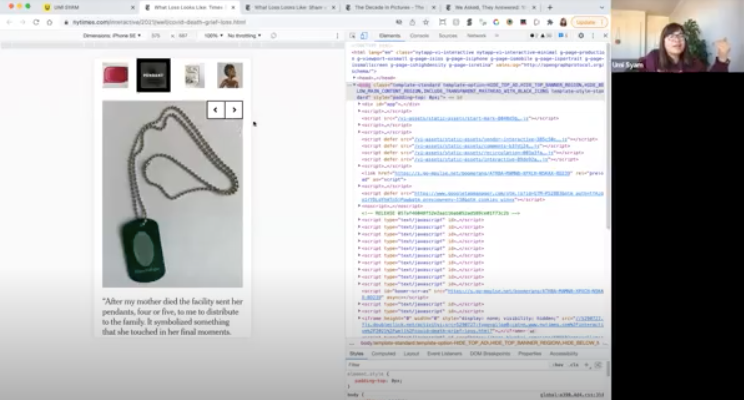Image resolution: width=744 pixels, height=400 pixels.
Task: Show more DevTools panels chevron
Action: tap(497, 36)
